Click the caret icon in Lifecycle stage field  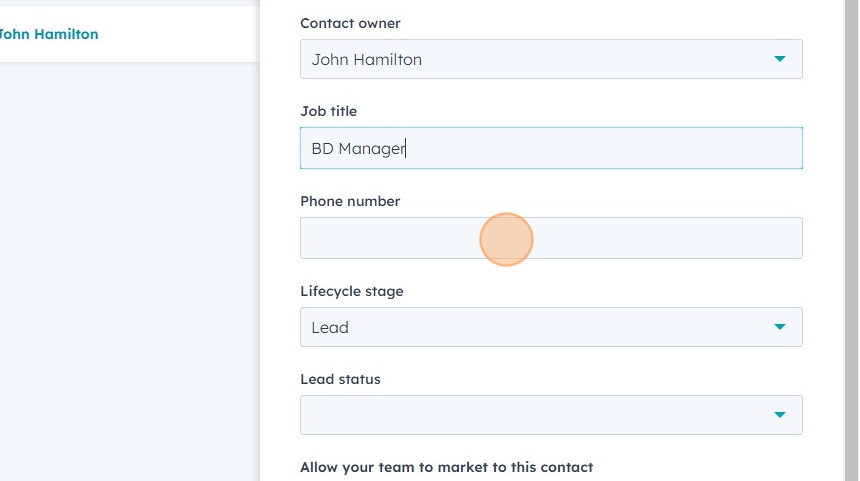click(780, 327)
